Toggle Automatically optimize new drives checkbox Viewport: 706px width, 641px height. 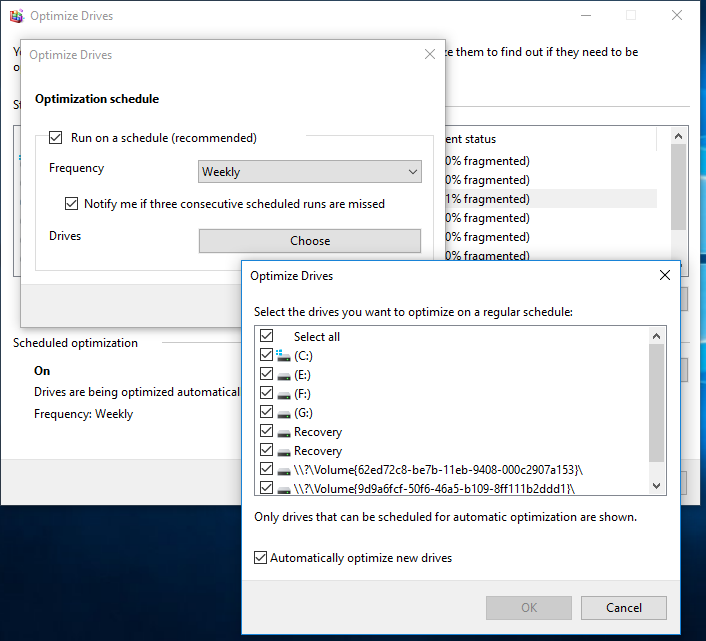coord(260,558)
